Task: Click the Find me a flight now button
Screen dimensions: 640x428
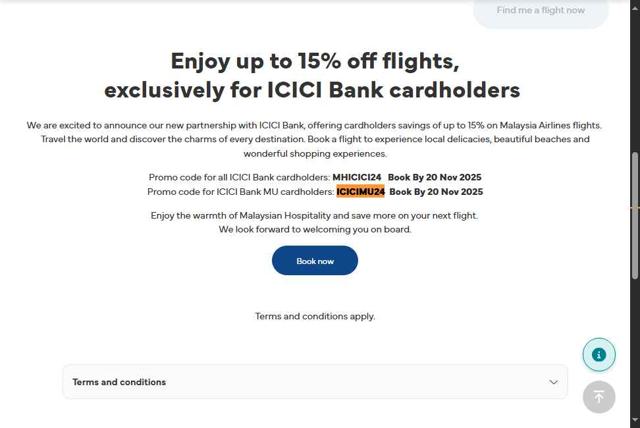Action: 540,11
